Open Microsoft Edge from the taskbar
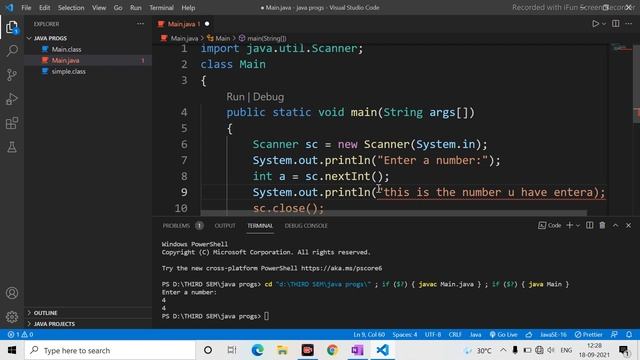 pos(258,350)
